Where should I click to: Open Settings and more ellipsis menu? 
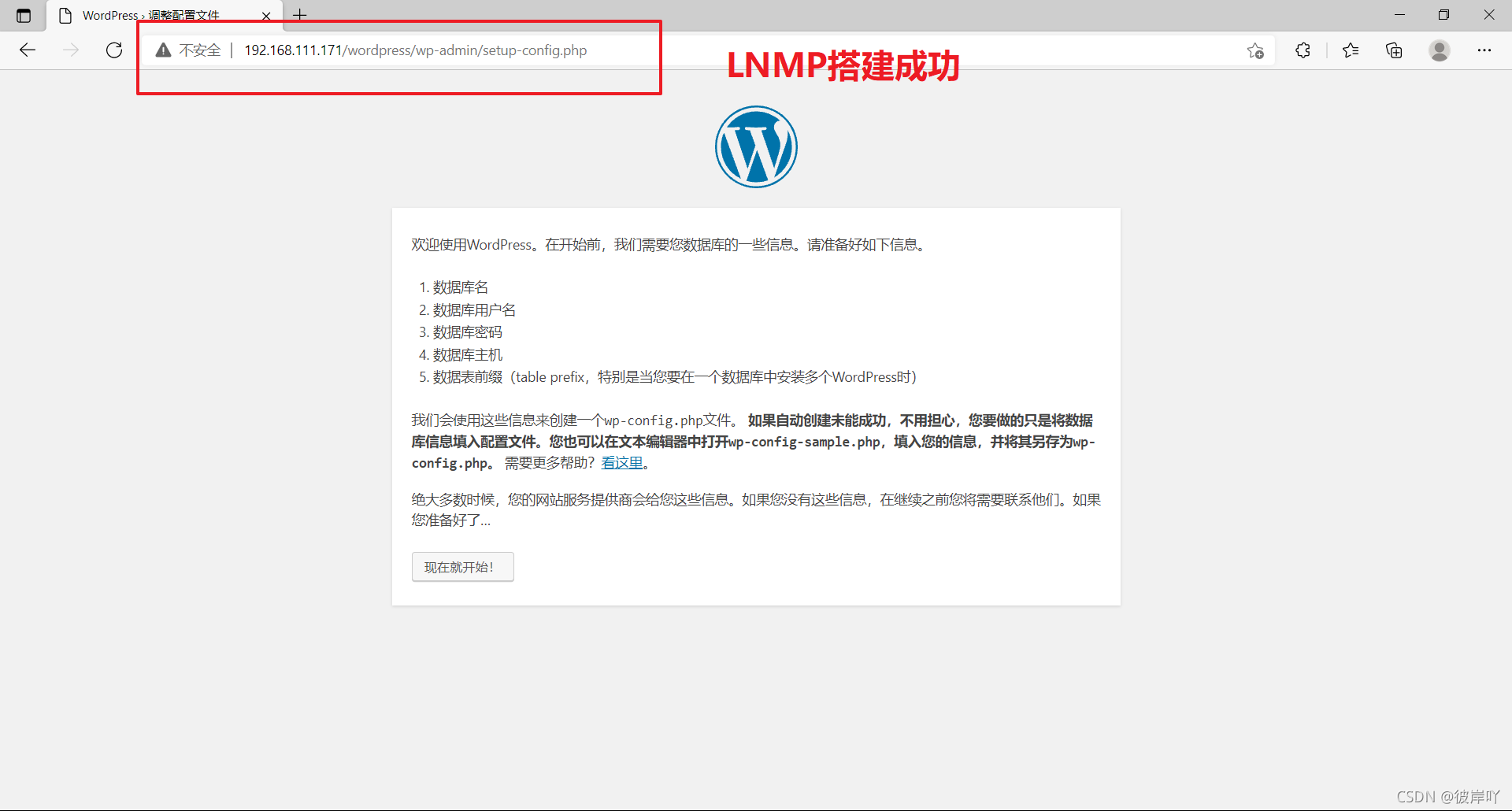tap(1484, 50)
